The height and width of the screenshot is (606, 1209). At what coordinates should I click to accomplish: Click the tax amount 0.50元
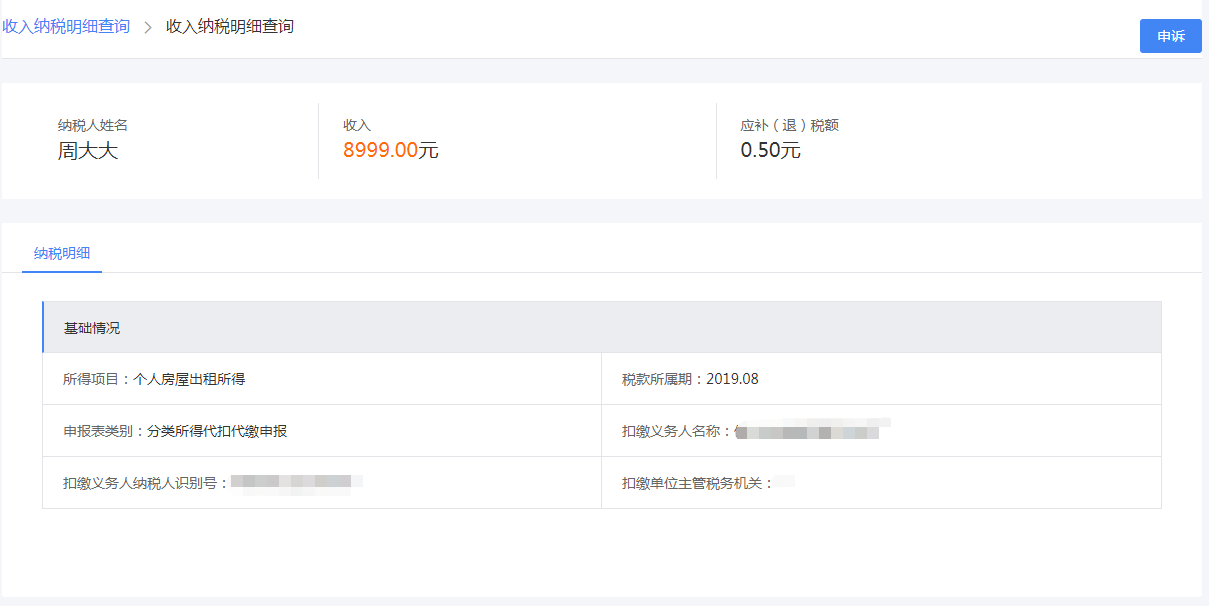coord(771,151)
